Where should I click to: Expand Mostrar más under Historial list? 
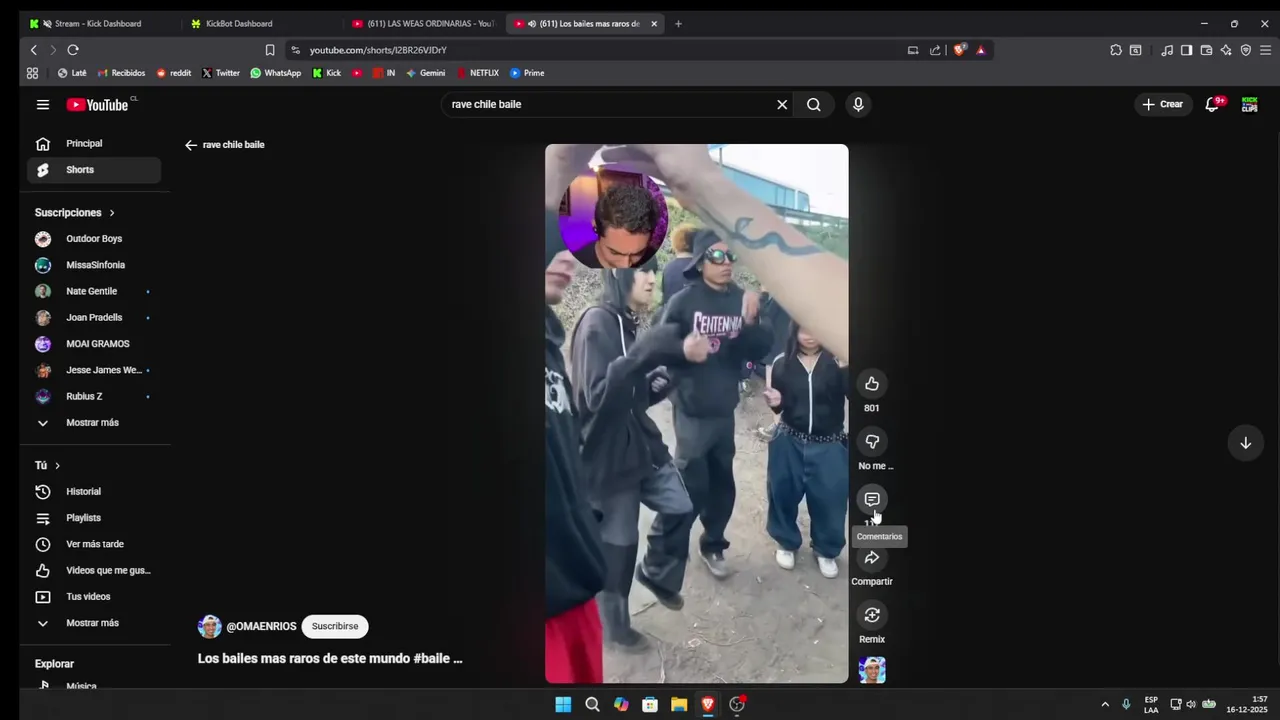(94, 623)
